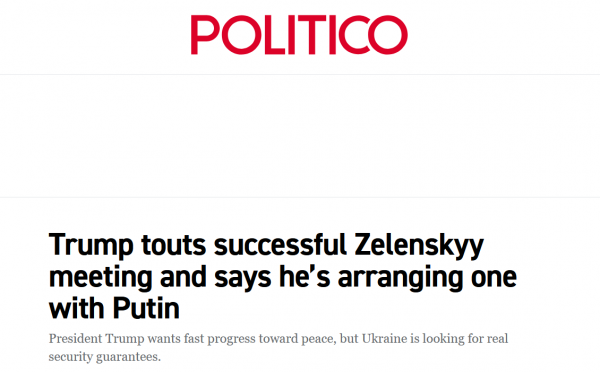Screen dimensions: 600x372
Task: Click the red POLITICO logo
Action: tap(299, 35)
